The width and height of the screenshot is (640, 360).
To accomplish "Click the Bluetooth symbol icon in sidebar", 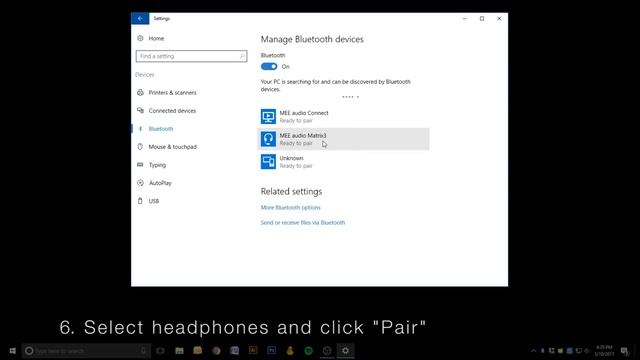I will pos(140,129).
